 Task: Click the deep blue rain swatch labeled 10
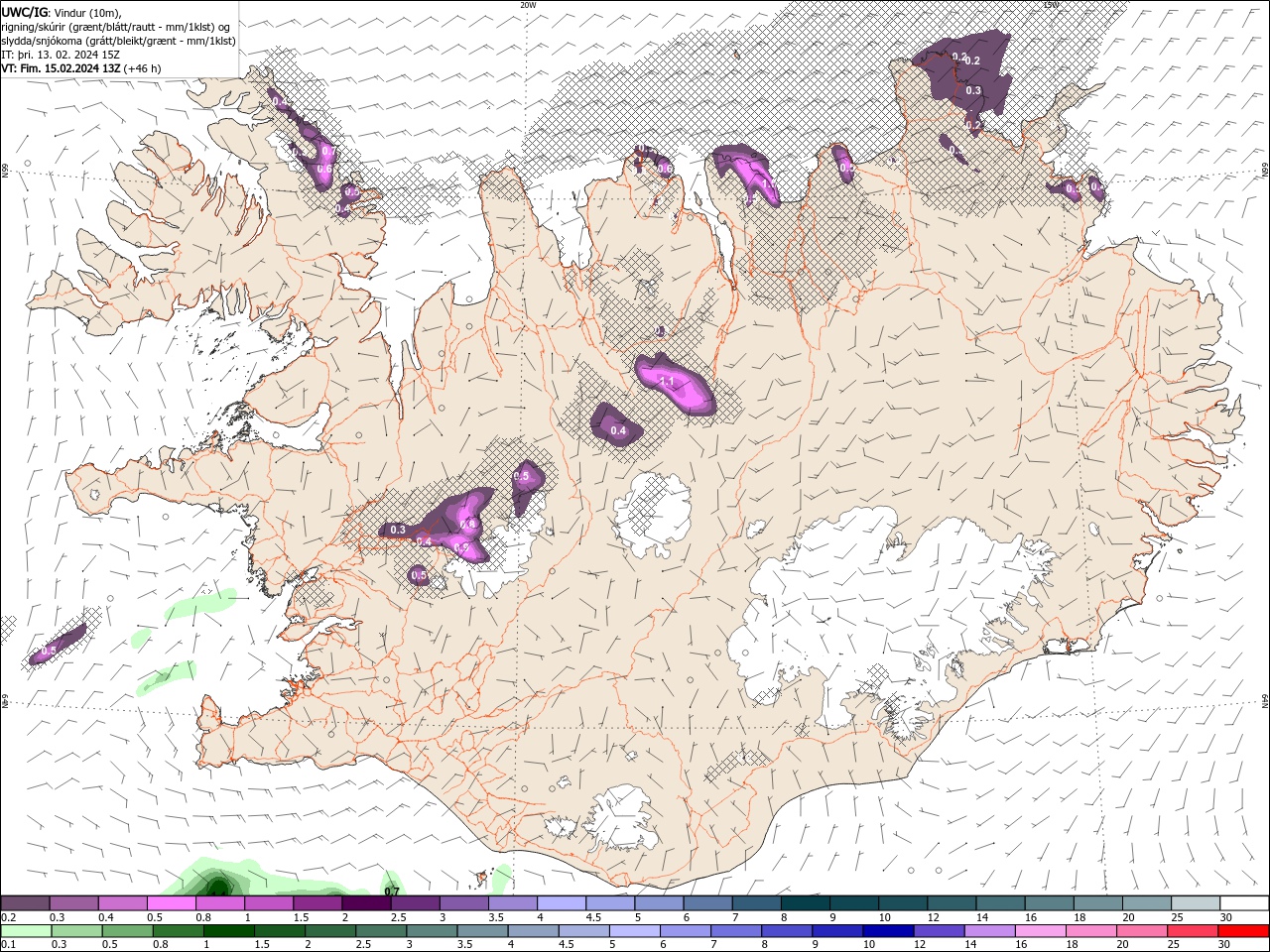889,931
